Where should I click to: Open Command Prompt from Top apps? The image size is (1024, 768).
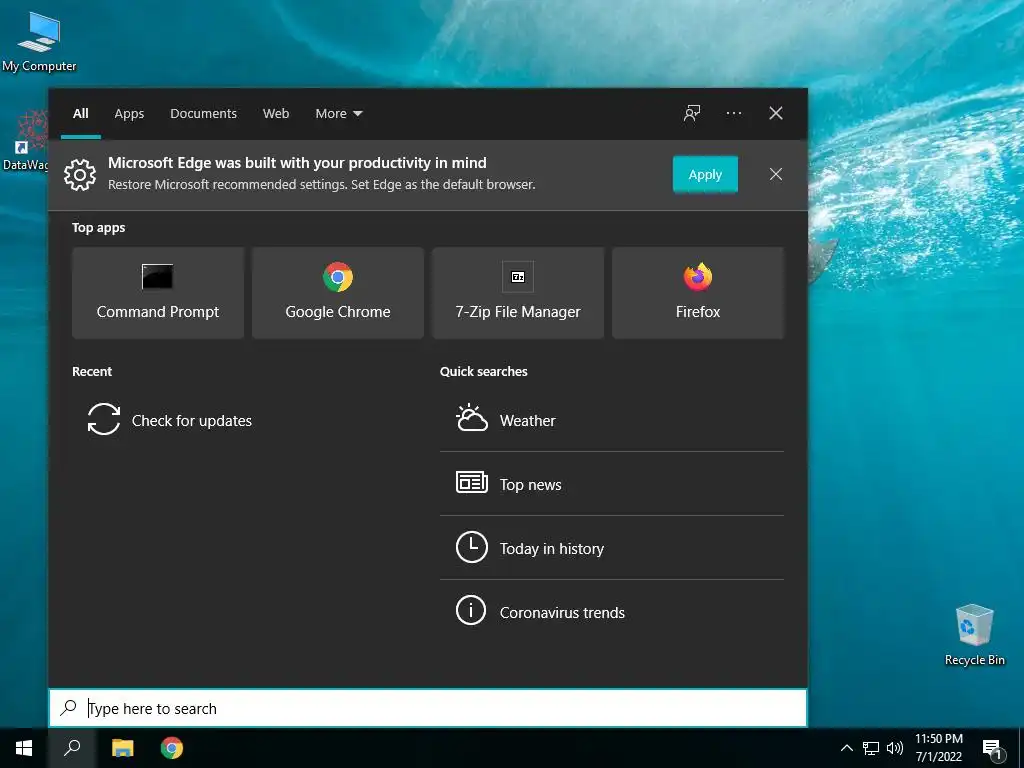pyautogui.click(x=158, y=293)
